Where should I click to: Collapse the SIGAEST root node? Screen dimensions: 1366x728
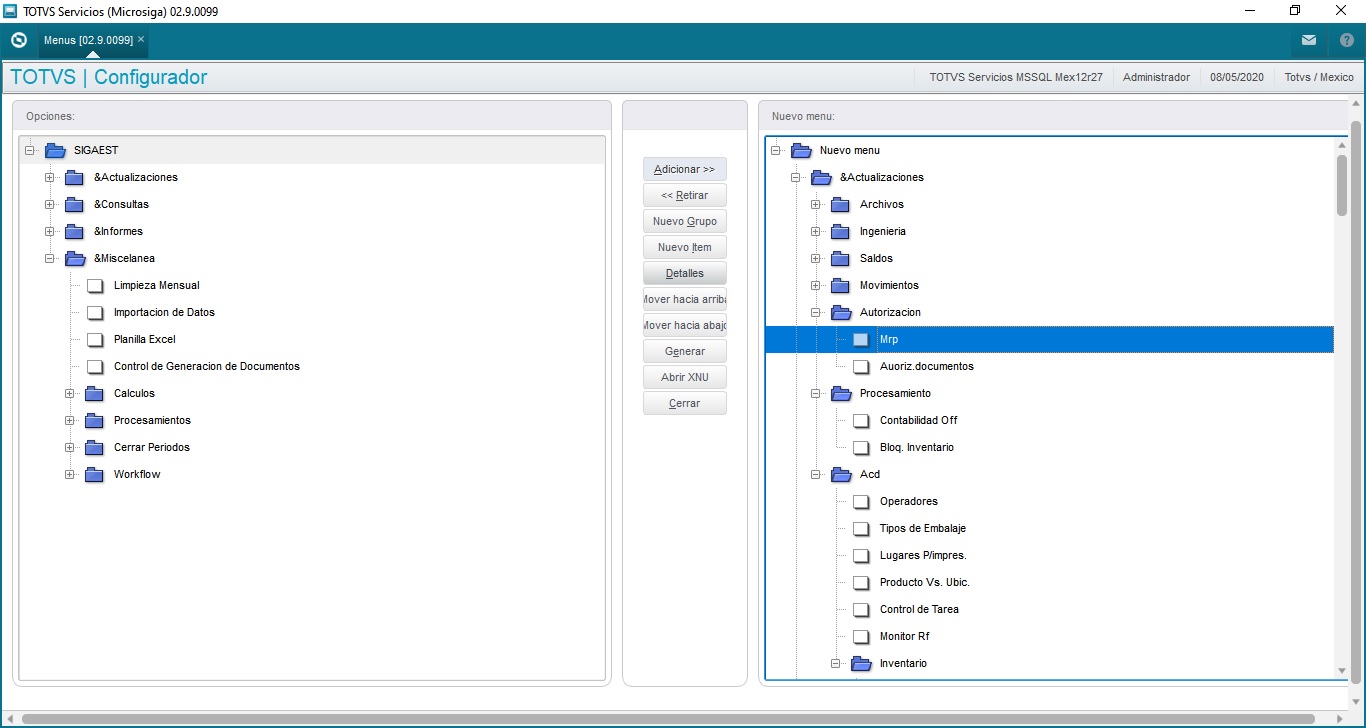point(30,150)
